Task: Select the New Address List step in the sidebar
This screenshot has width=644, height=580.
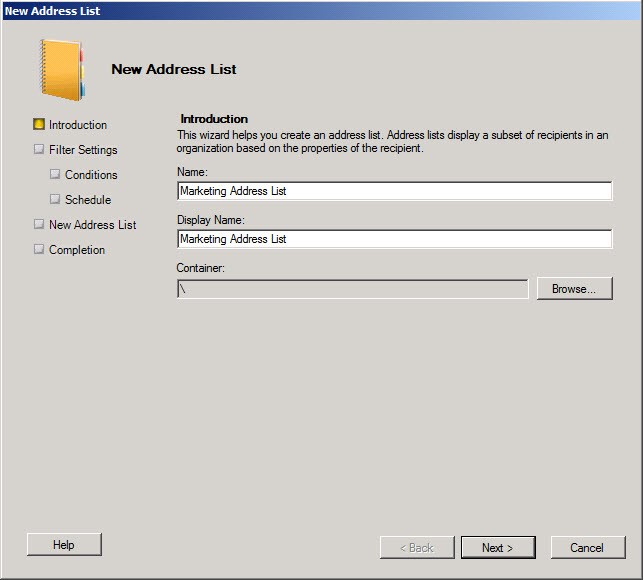Action: [x=92, y=225]
